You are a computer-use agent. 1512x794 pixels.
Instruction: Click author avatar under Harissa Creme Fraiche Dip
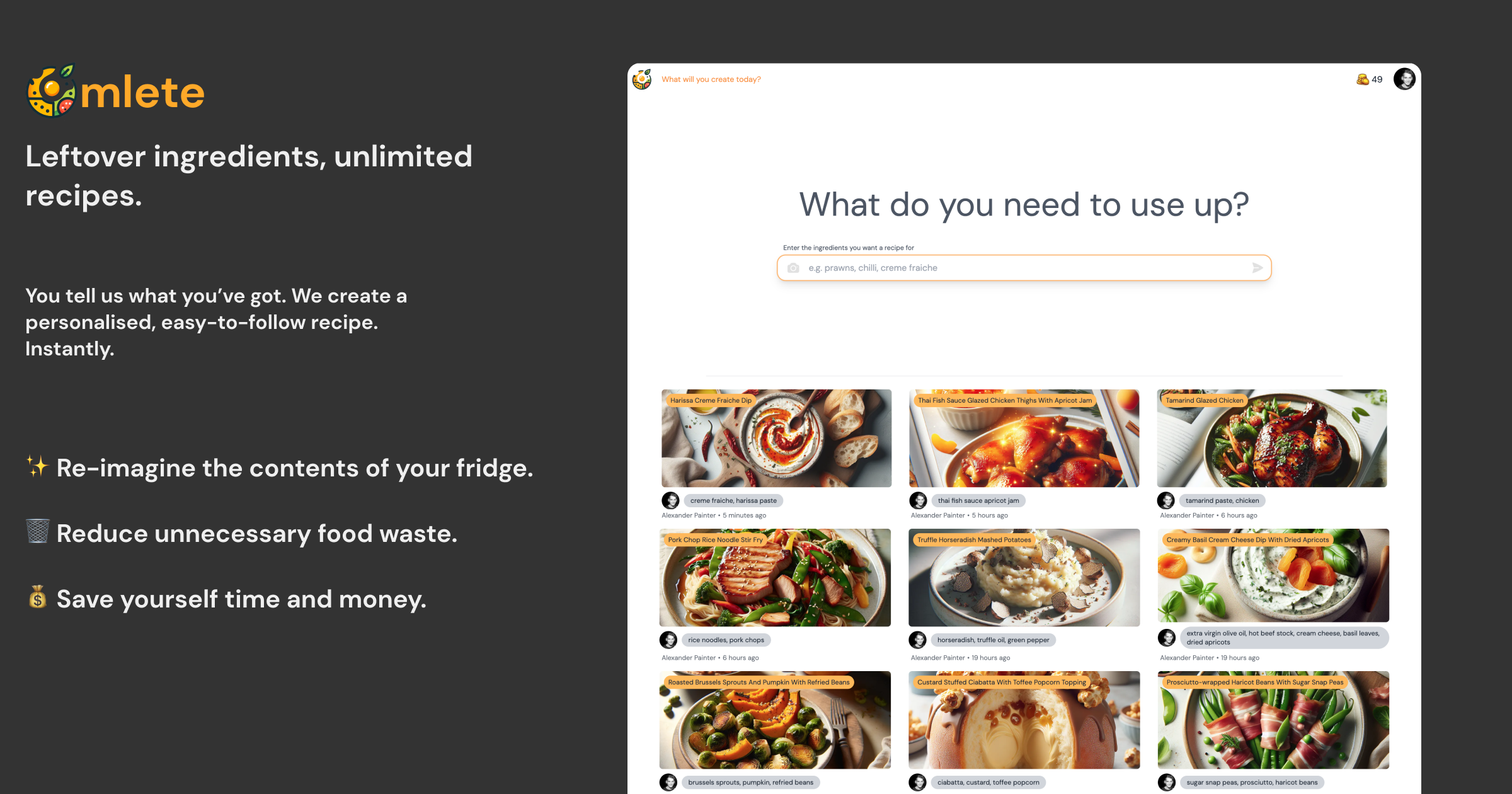pyautogui.click(x=670, y=500)
